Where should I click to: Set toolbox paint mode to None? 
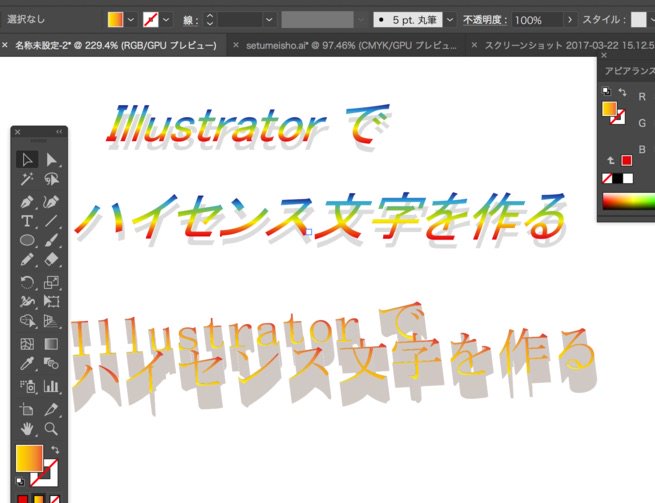55,499
